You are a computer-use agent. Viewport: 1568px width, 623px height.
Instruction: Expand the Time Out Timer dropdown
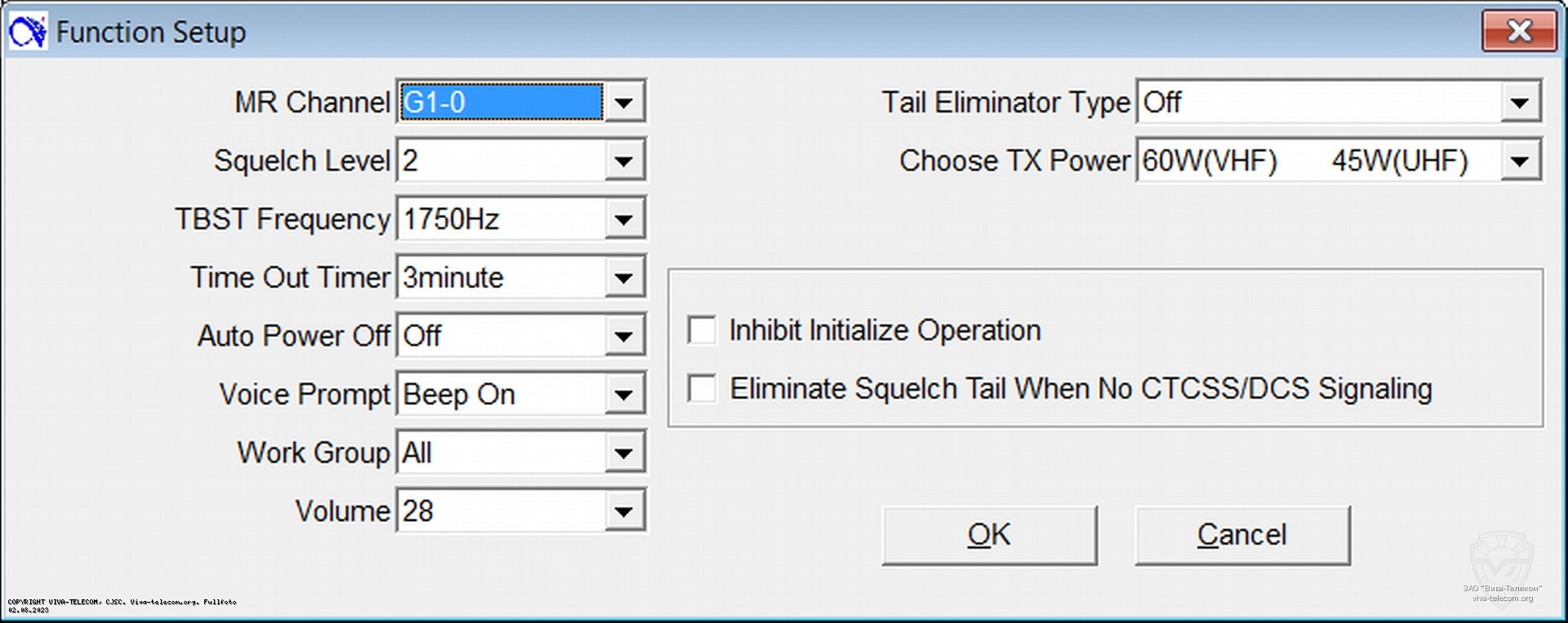coord(624,278)
